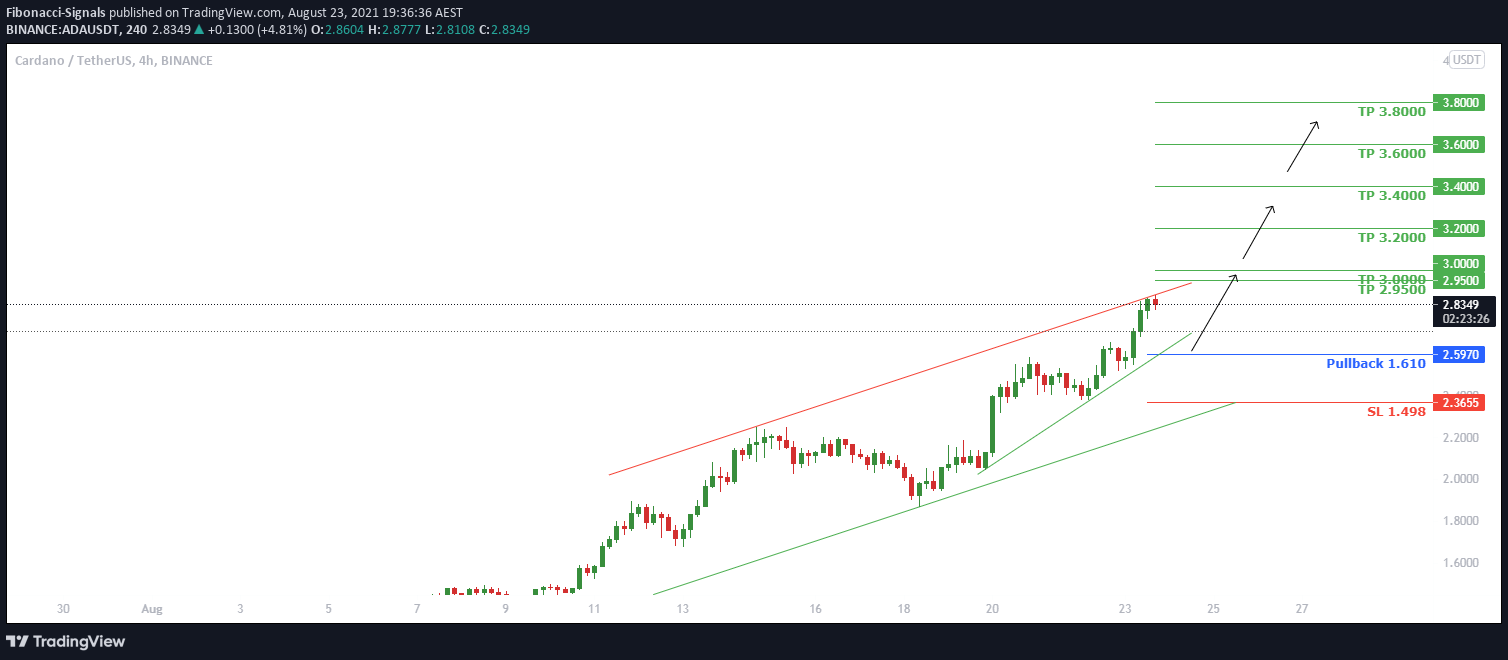Click the 23 date on time axis
Viewport: 1508px width, 660px height.
(x=1125, y=608)
